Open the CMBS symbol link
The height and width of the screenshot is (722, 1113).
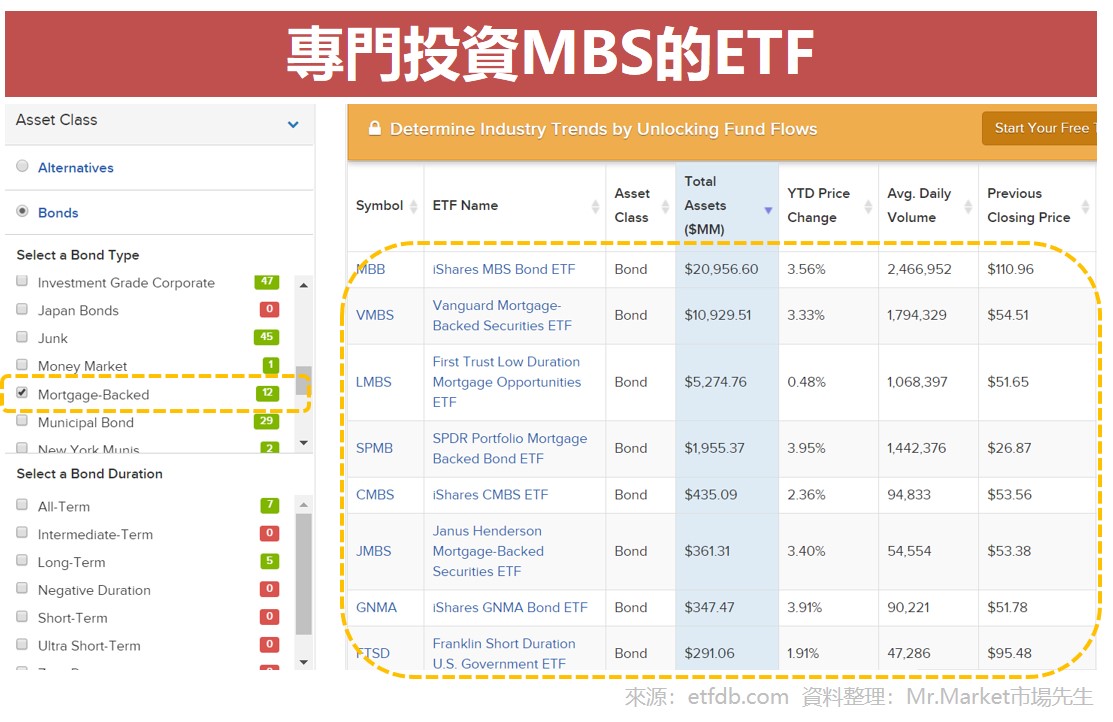point(375,495)
